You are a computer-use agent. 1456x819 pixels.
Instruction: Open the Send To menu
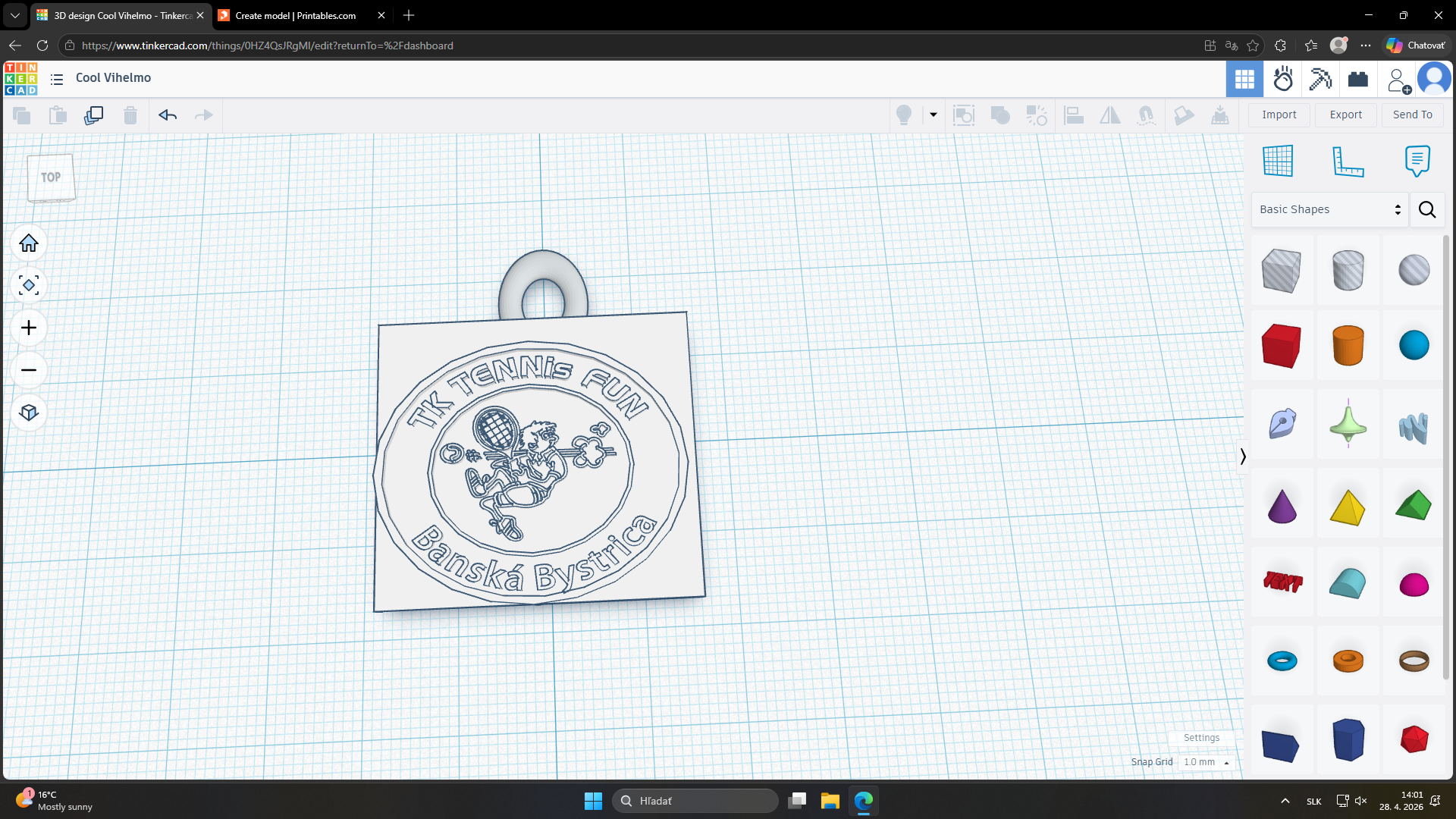[1413, 115]
